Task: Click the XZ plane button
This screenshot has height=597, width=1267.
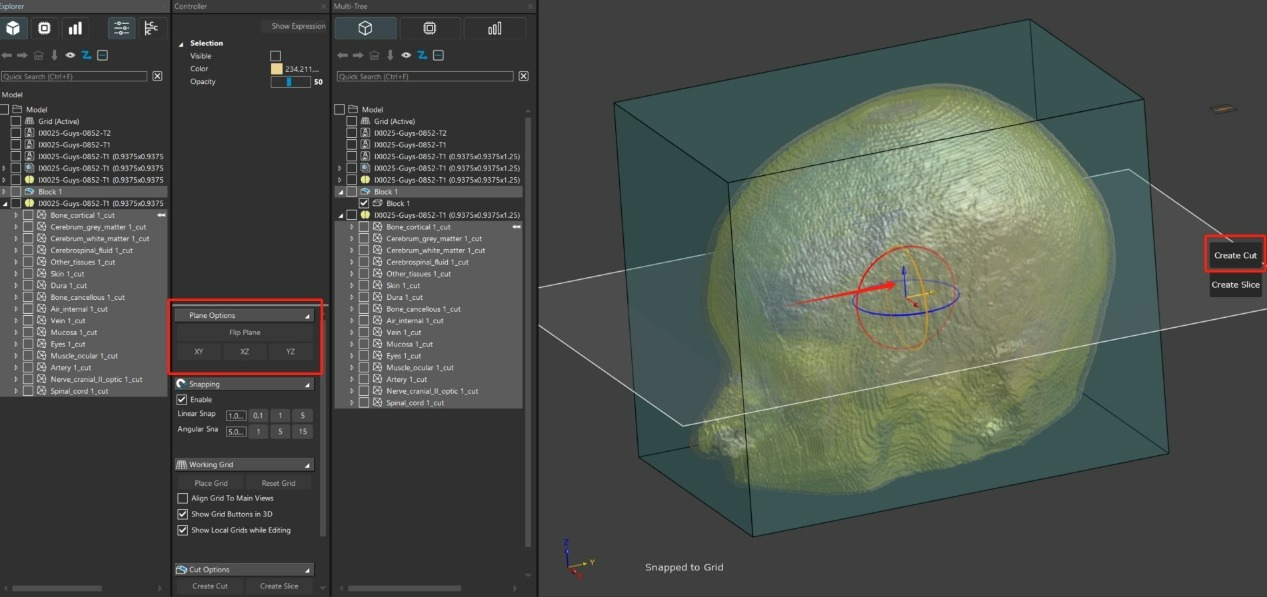Action: click(x=245, y=352)
